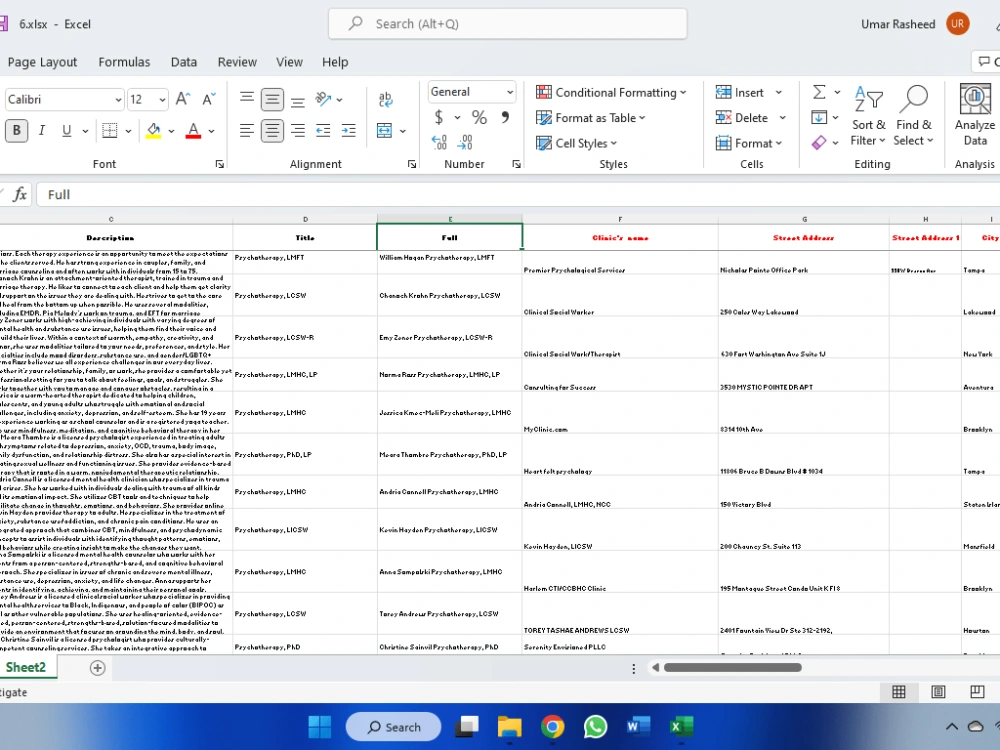Align text left
Image resolution: width=1000 pixels, height=750 pixels.
coord(247,131)
